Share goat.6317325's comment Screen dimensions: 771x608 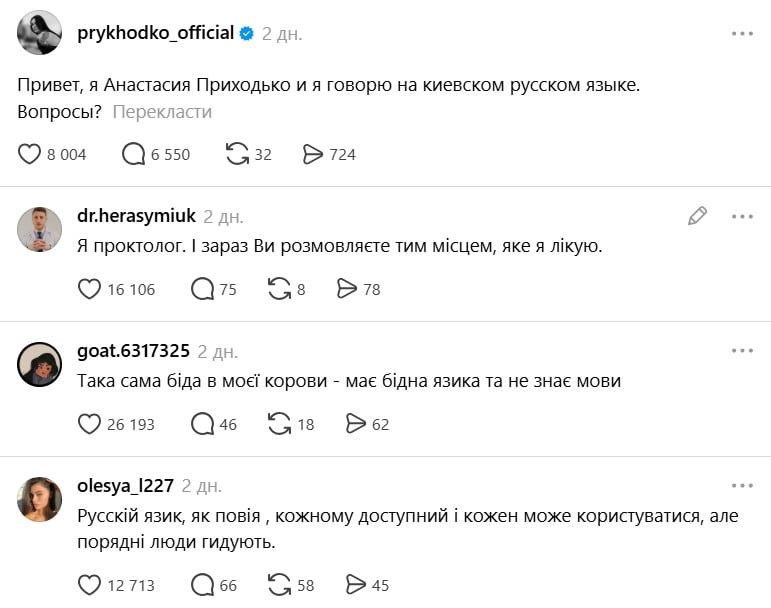355,424
